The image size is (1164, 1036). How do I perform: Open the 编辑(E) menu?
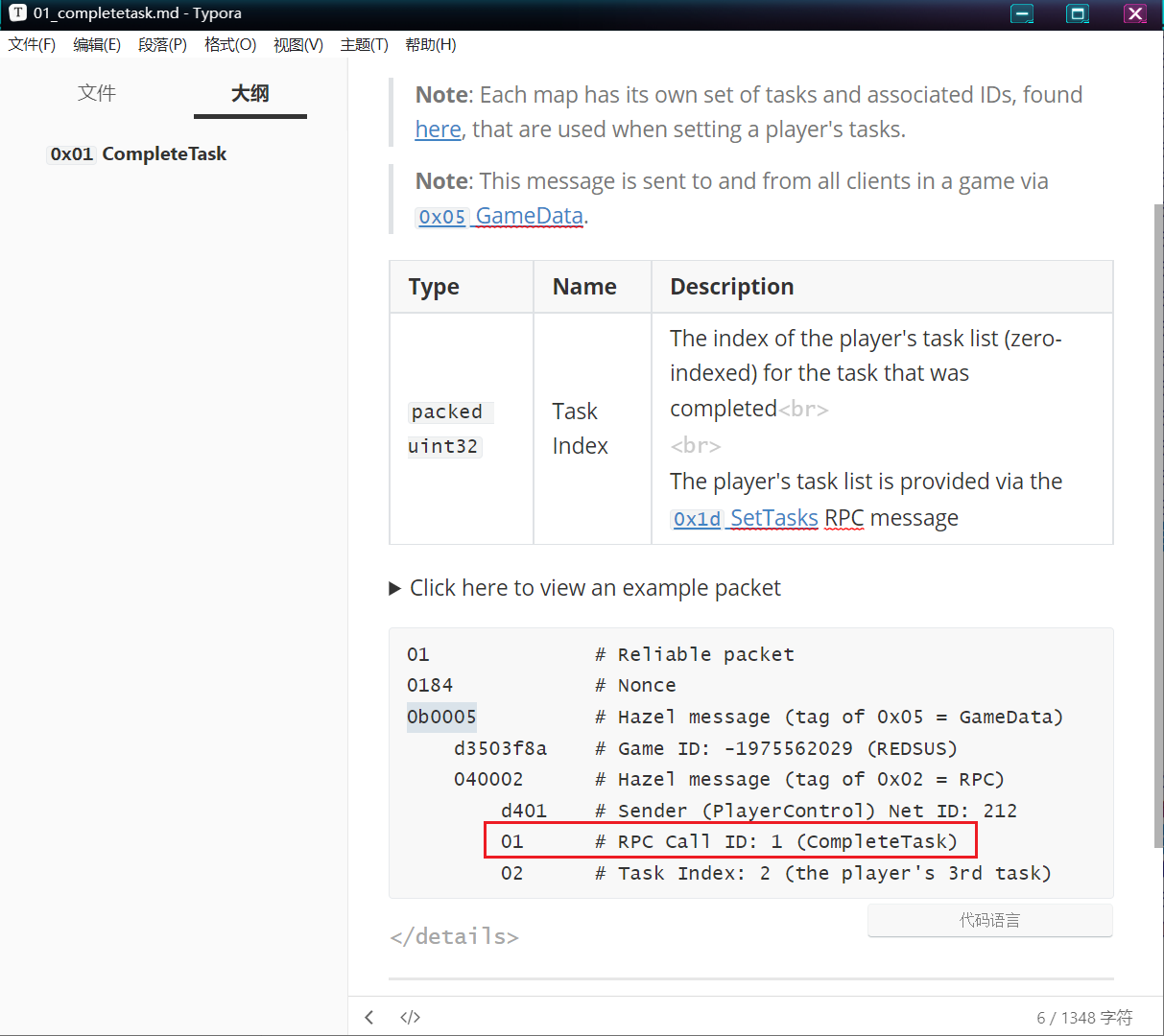point(97,45)
